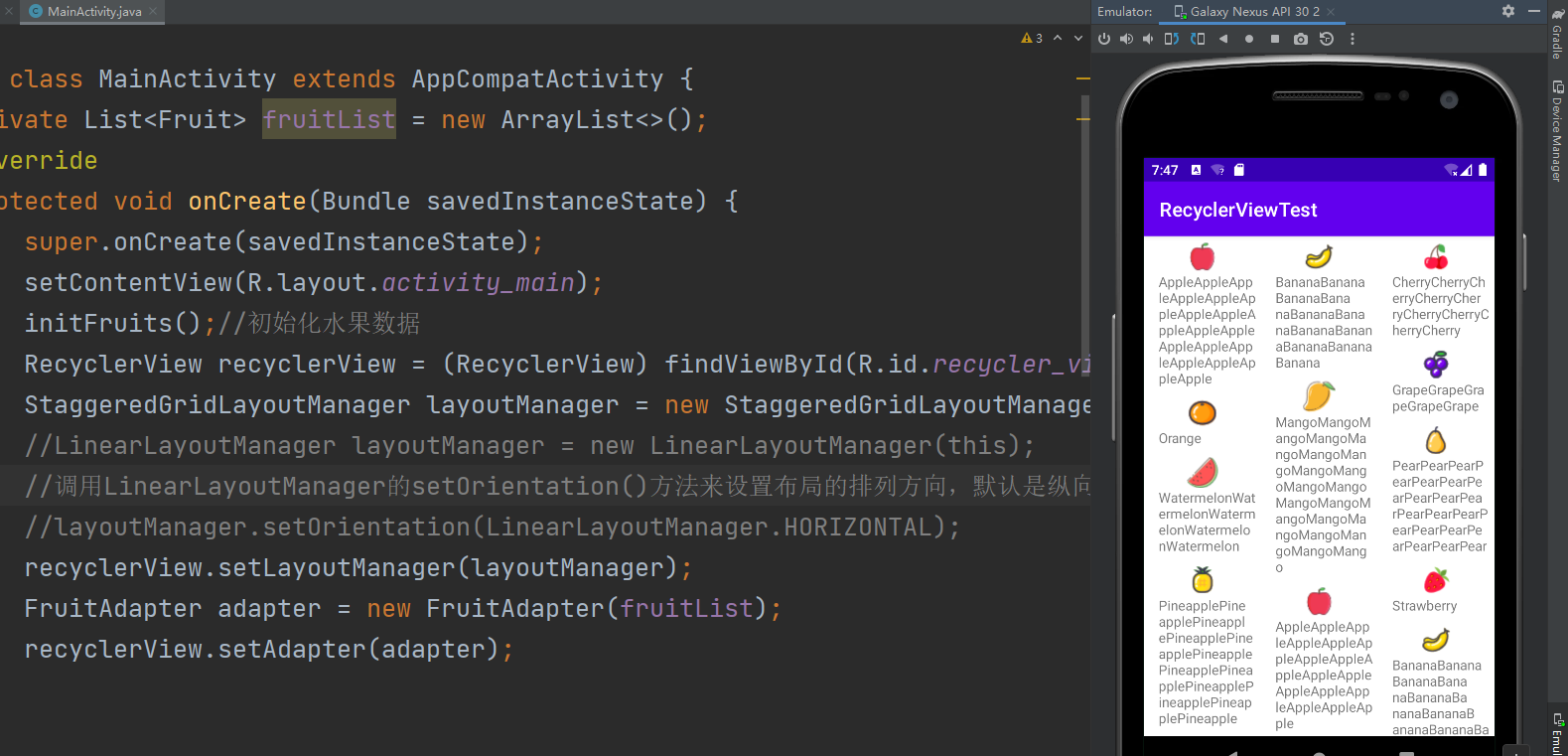1568x756 pixels.
Task: Click the 'GrapeGrapeGrape' item text
Action: click(1438, 398)
